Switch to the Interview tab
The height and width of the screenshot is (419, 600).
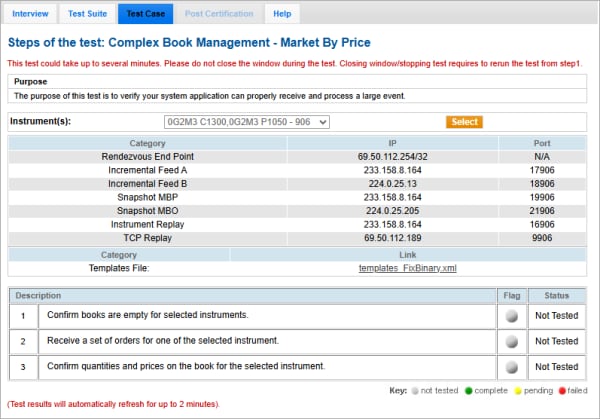pos(30,14)
